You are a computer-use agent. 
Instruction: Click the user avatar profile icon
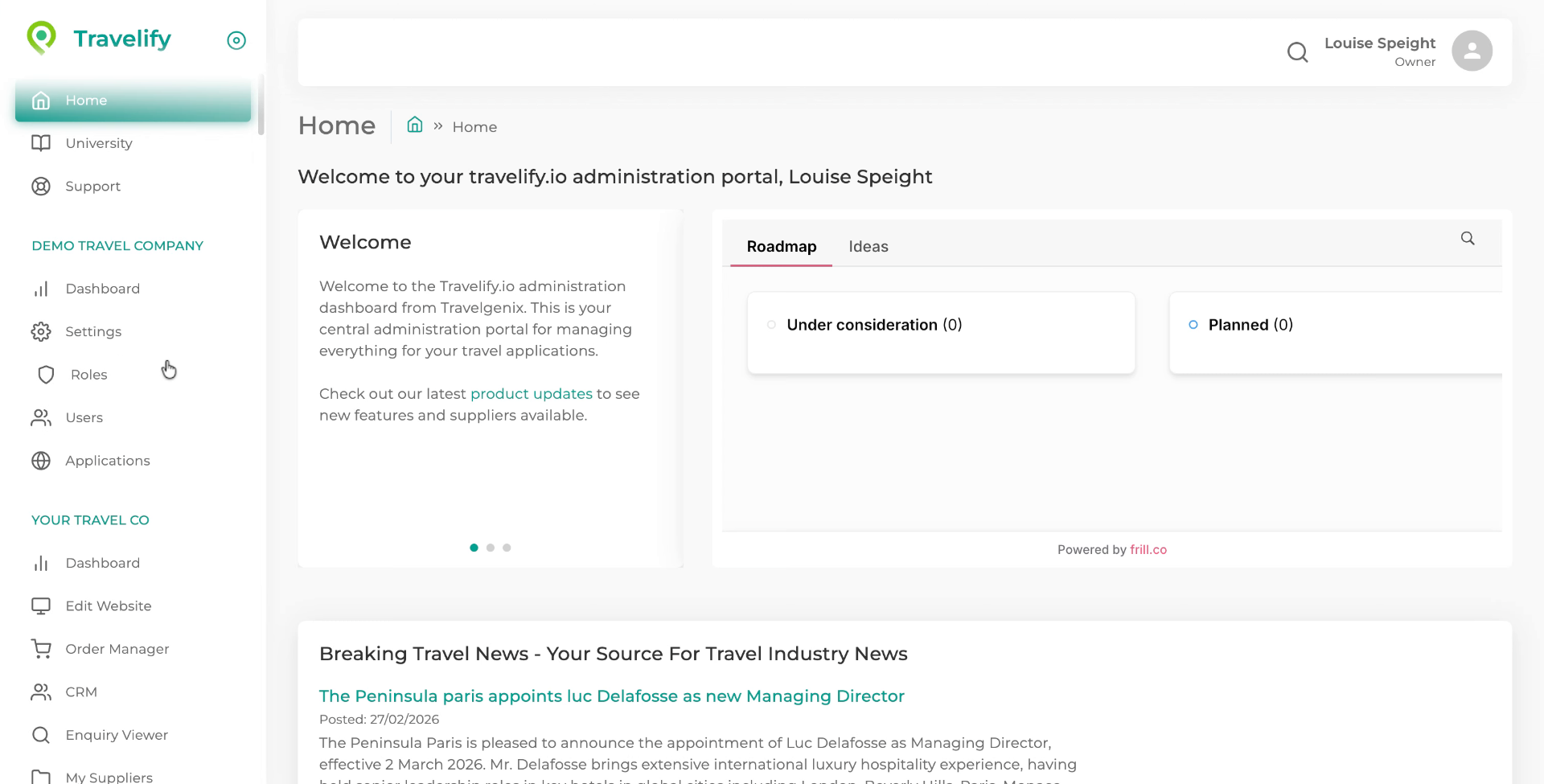tap(1472, 51)
